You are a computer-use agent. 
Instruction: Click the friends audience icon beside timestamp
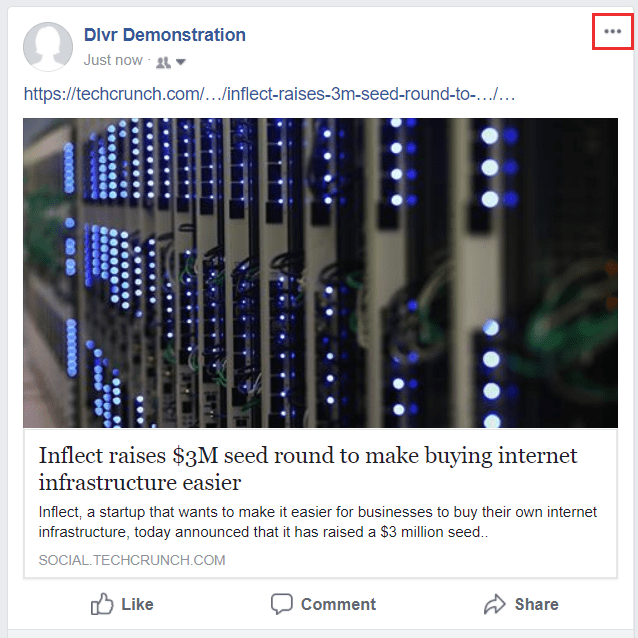pyautogui.click(x=163, y=62)
